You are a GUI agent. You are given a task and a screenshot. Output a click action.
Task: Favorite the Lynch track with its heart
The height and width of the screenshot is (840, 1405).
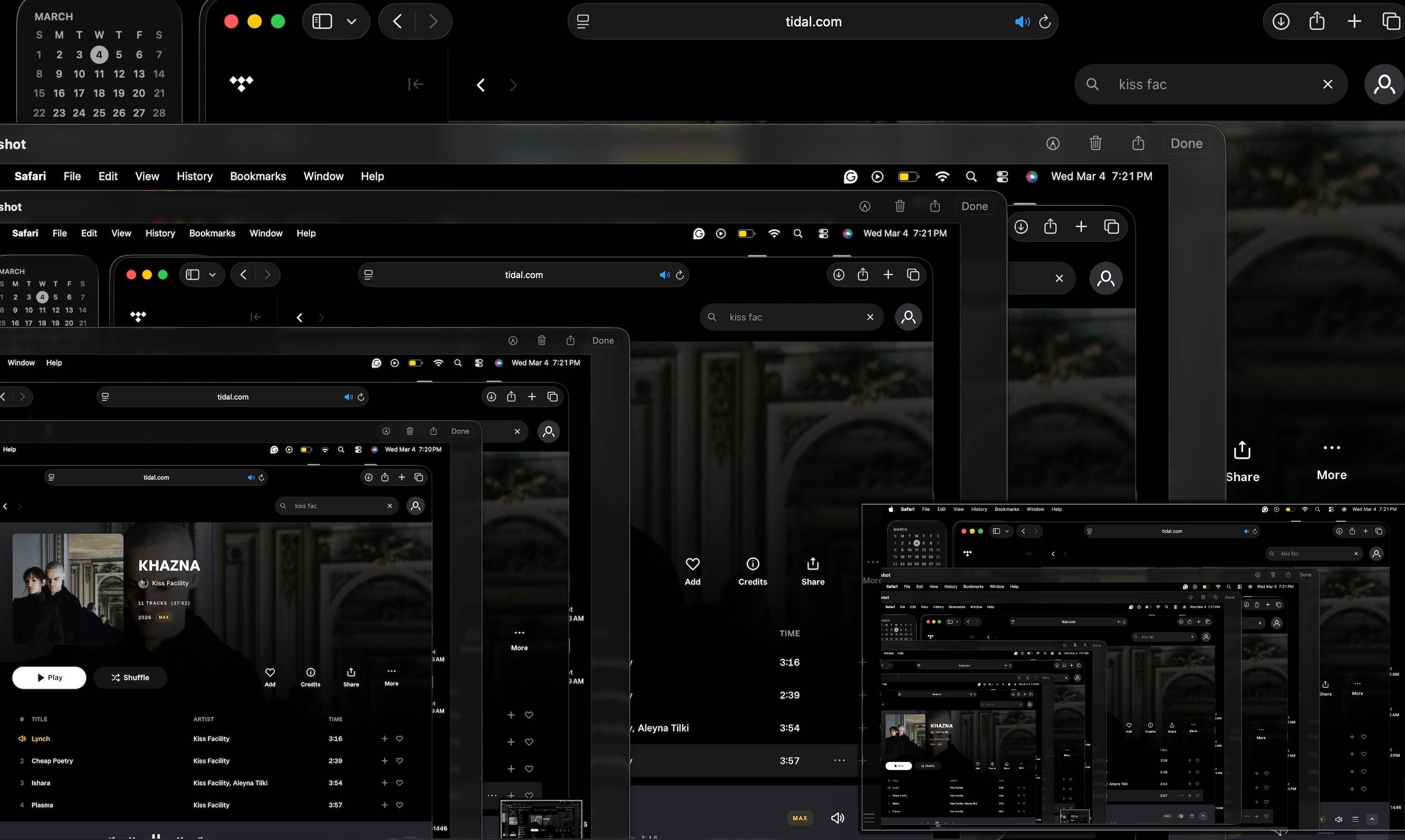(x=399, y=739)
